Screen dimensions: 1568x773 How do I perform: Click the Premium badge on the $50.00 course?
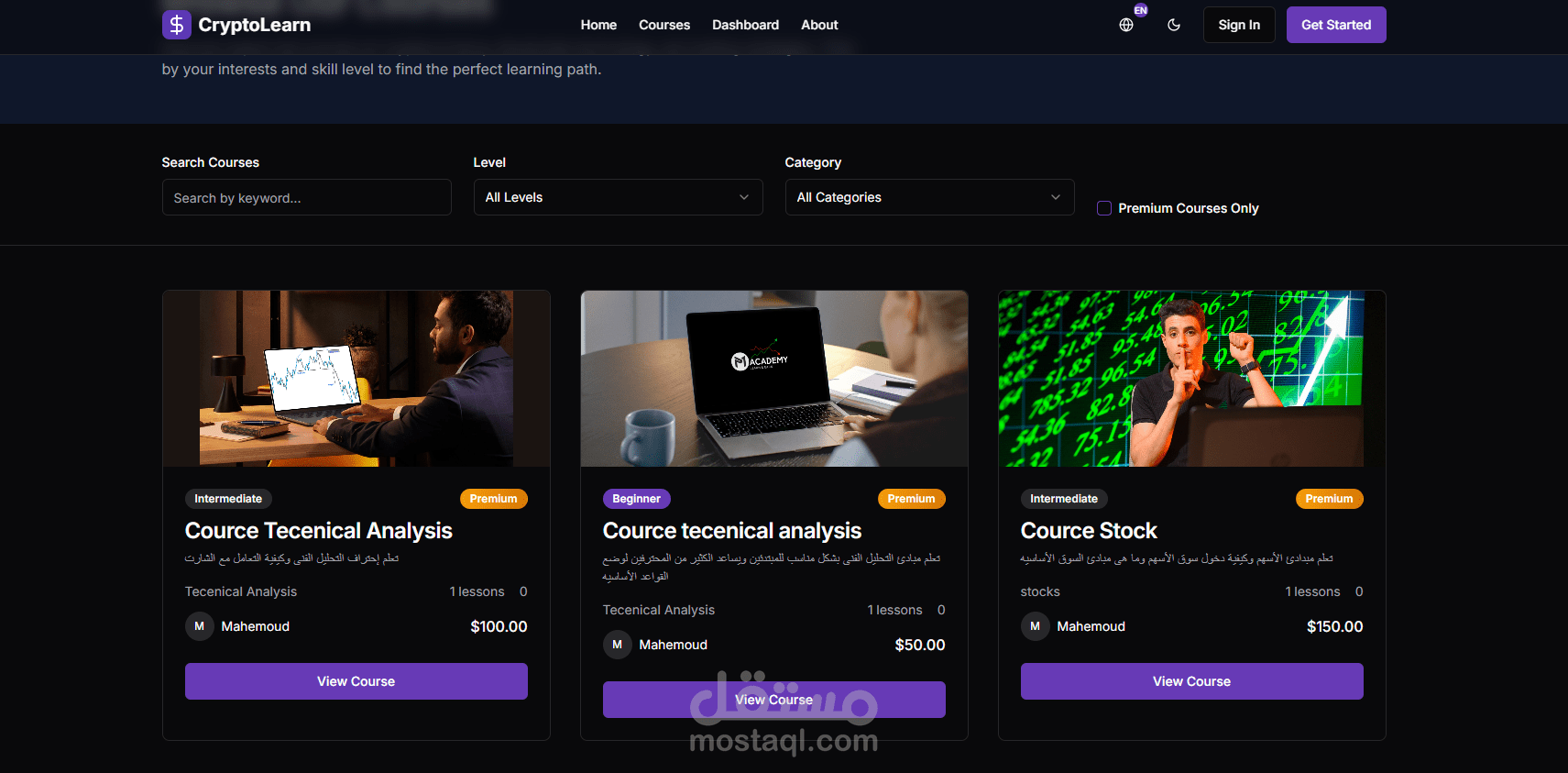pos(912,499)
